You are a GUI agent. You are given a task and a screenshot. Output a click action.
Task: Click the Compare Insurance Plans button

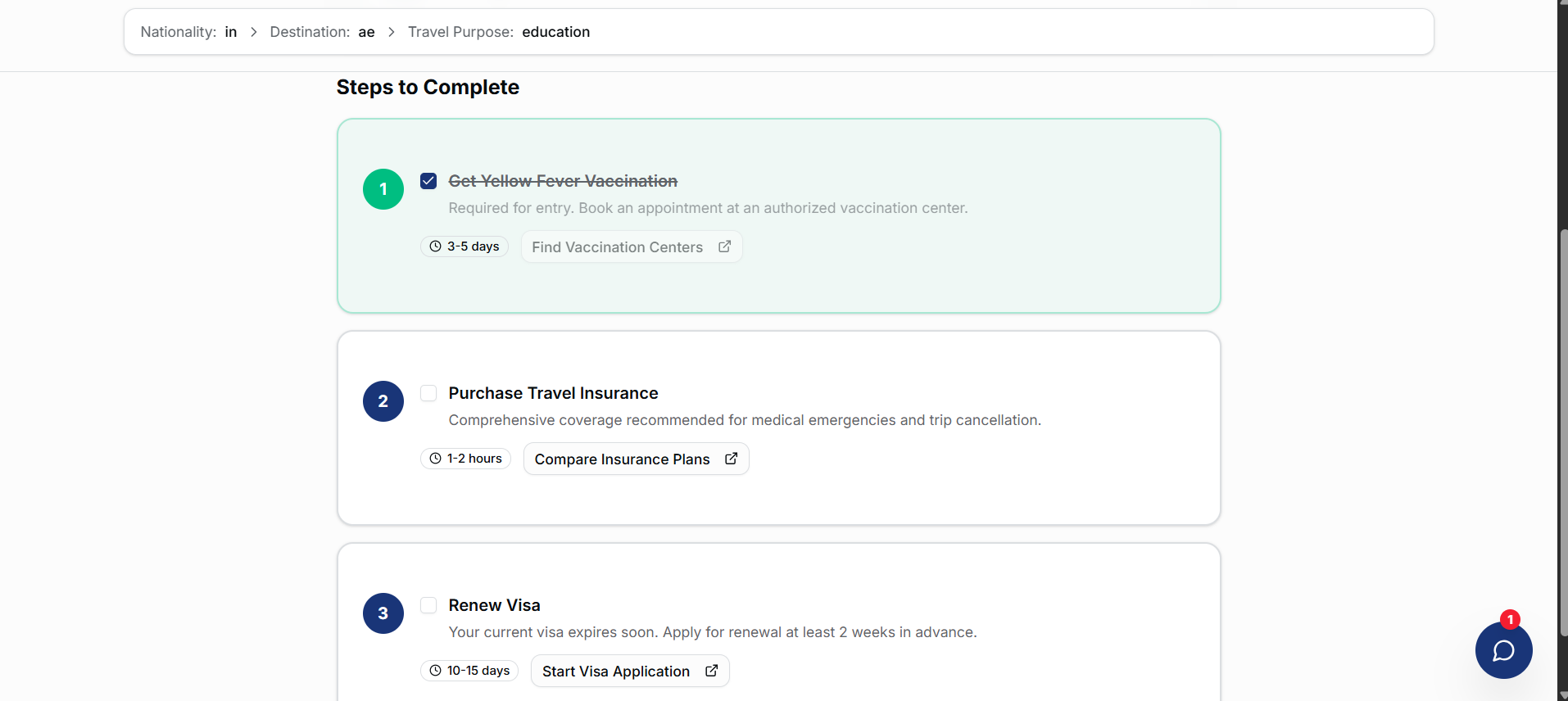tap(623, 459)
